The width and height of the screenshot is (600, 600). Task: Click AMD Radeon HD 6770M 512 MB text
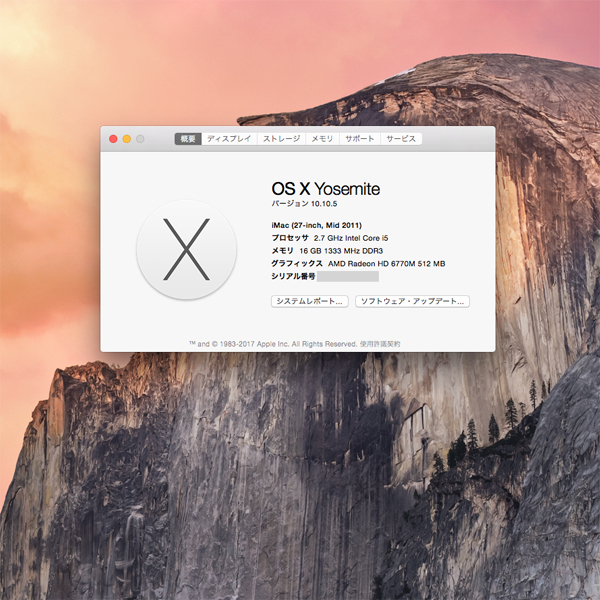pos(386,264)
